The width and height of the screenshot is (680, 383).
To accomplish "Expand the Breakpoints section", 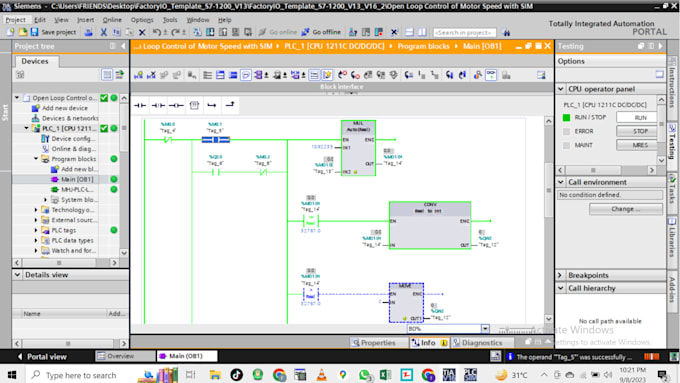I will point(561,275).
